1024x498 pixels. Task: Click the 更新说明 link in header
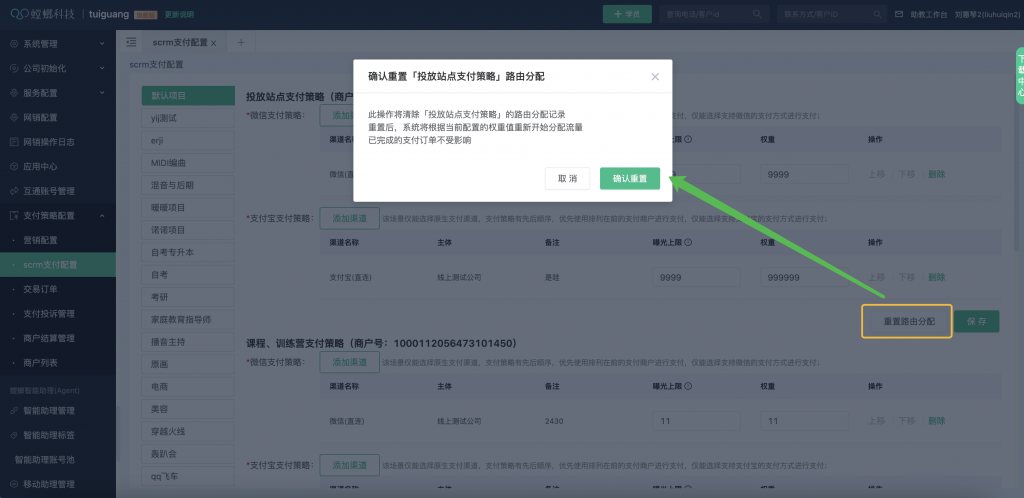tap(181, 15)
